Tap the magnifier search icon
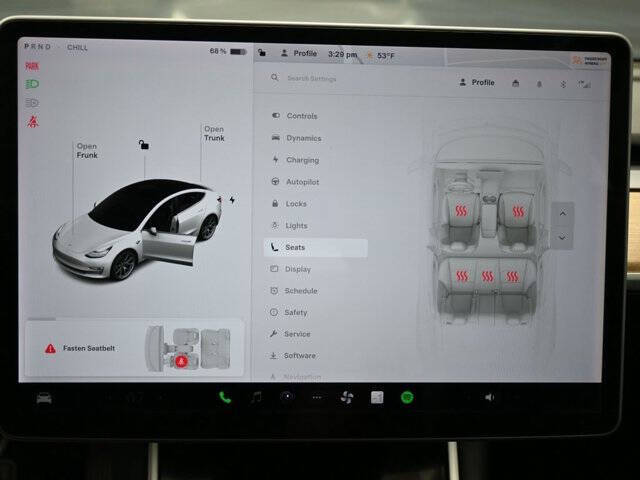 pos(275,77)
